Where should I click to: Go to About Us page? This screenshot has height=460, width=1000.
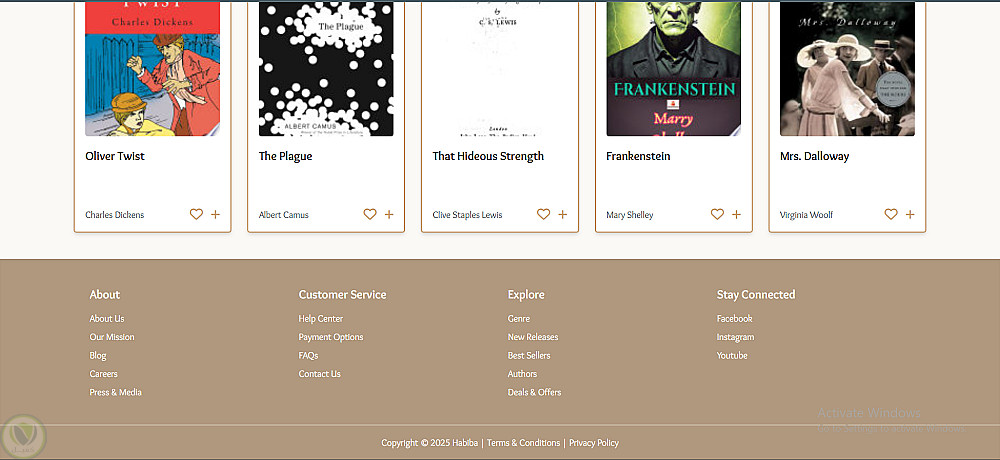107,319
